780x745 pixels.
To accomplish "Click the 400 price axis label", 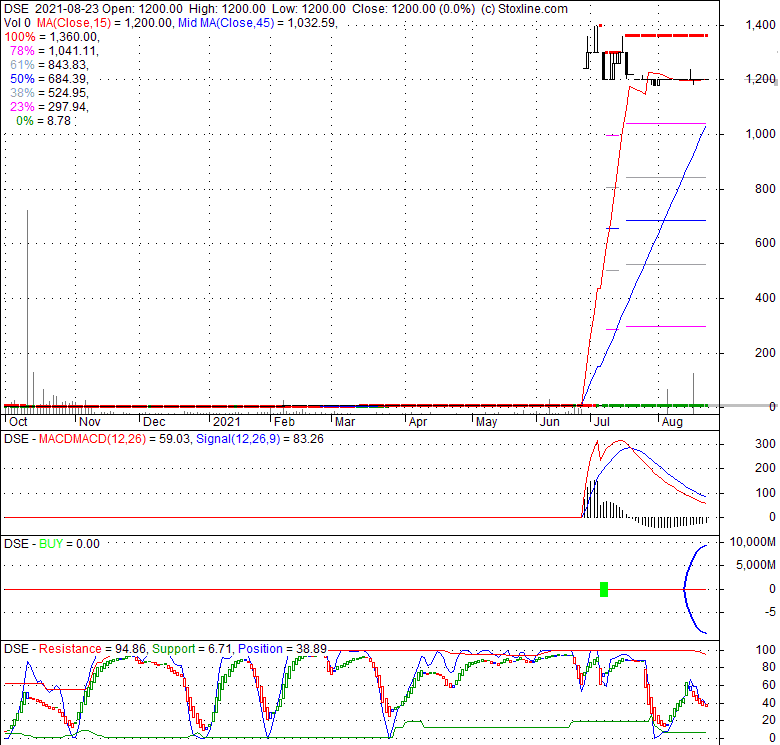I will coord(765,297).
